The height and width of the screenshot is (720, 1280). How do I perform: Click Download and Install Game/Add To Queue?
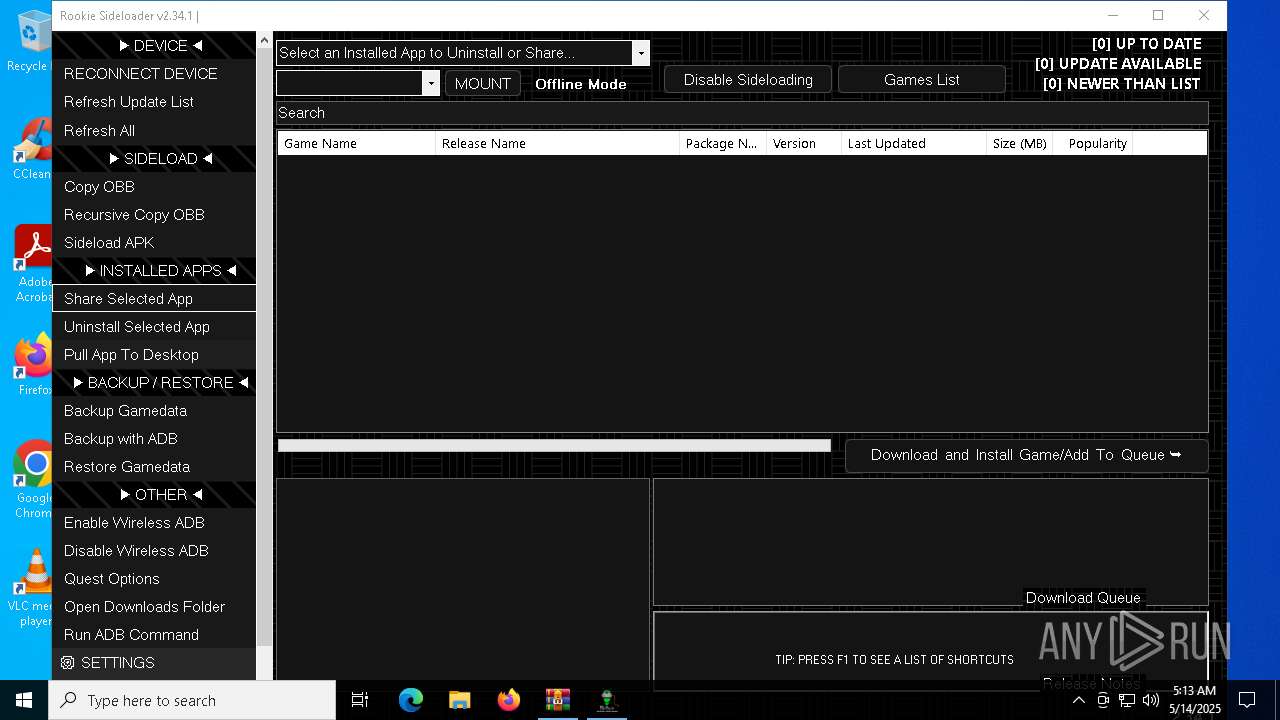click(1026, 455)
